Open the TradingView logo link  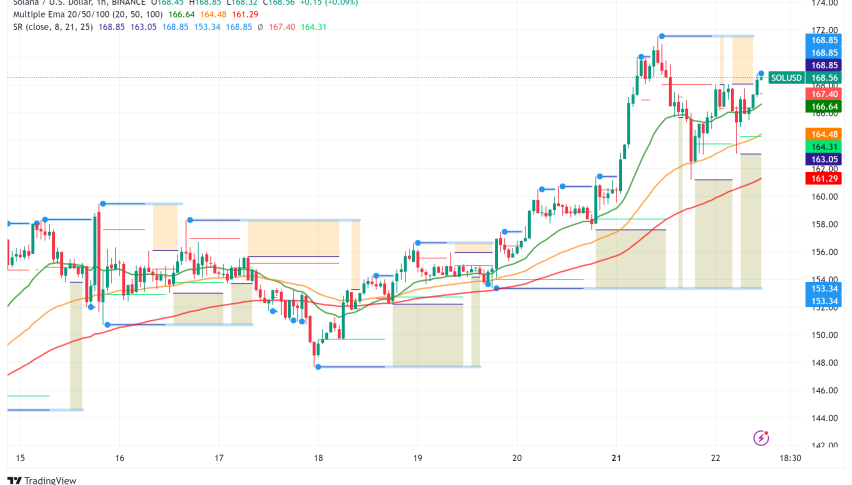click(42, 480)
